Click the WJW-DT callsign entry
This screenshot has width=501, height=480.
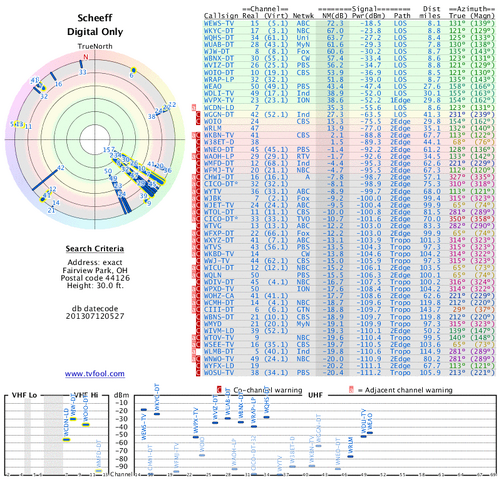point(217,52)
